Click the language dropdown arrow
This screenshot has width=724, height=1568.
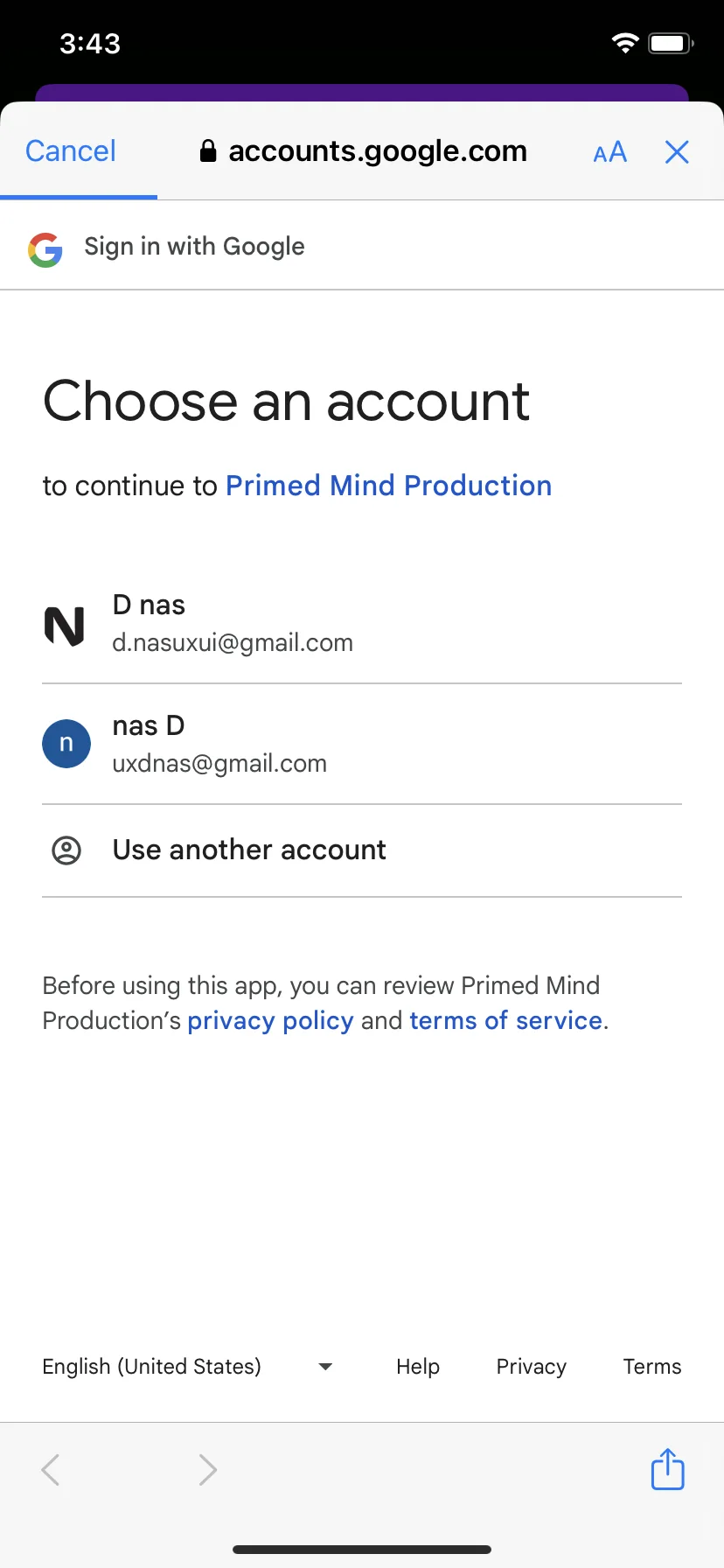(x=325, y=1367)
